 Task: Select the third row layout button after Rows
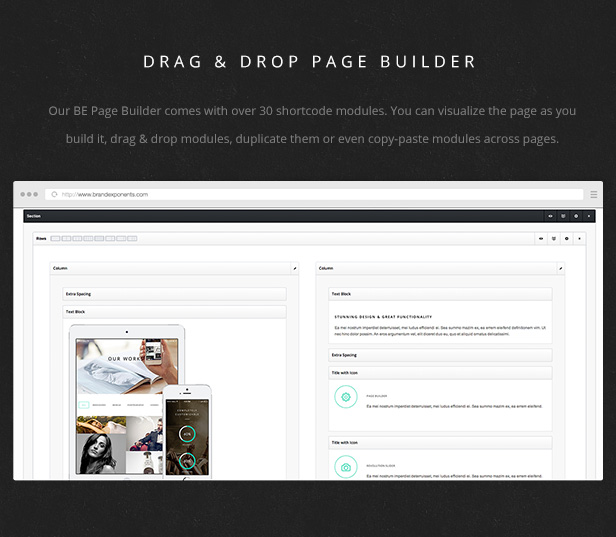[x=77, y=238]
